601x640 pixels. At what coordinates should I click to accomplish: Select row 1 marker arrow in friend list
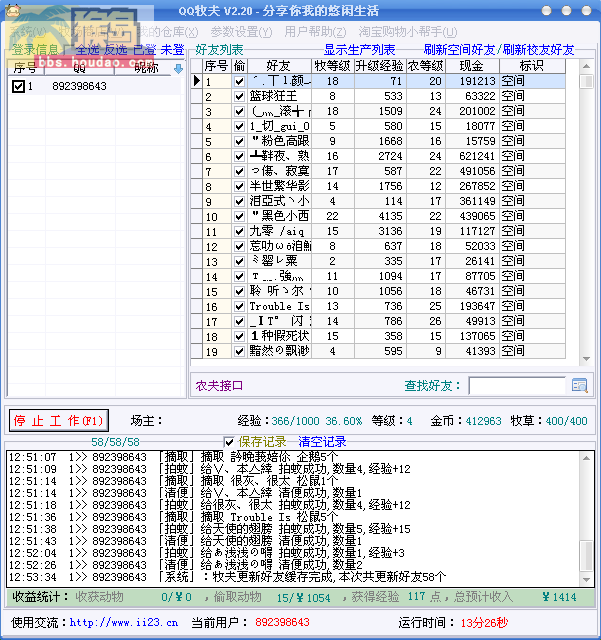(x=197, y=81)
